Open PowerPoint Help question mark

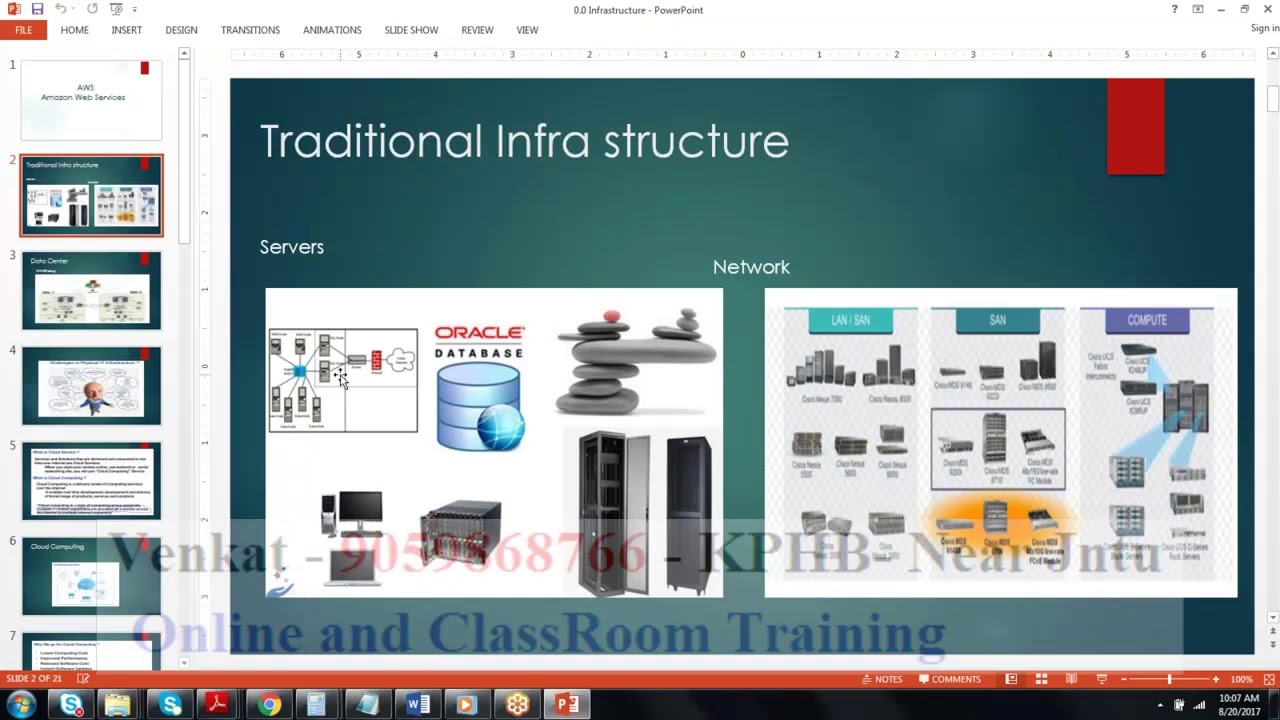1174,9
